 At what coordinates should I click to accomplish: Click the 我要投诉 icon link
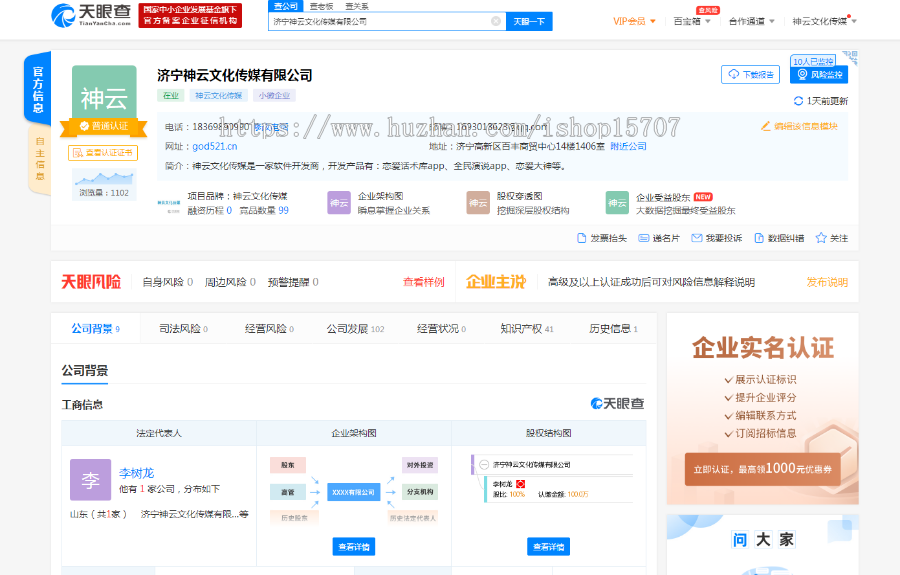(x=716, y=238)
